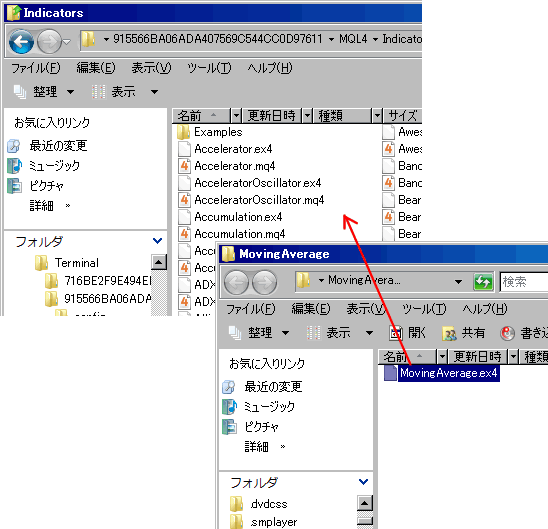Click the blue Back arrow in Indicators window
Image resolution: width=548 pixels, height=529 pixels.
[x=21, y=42]
